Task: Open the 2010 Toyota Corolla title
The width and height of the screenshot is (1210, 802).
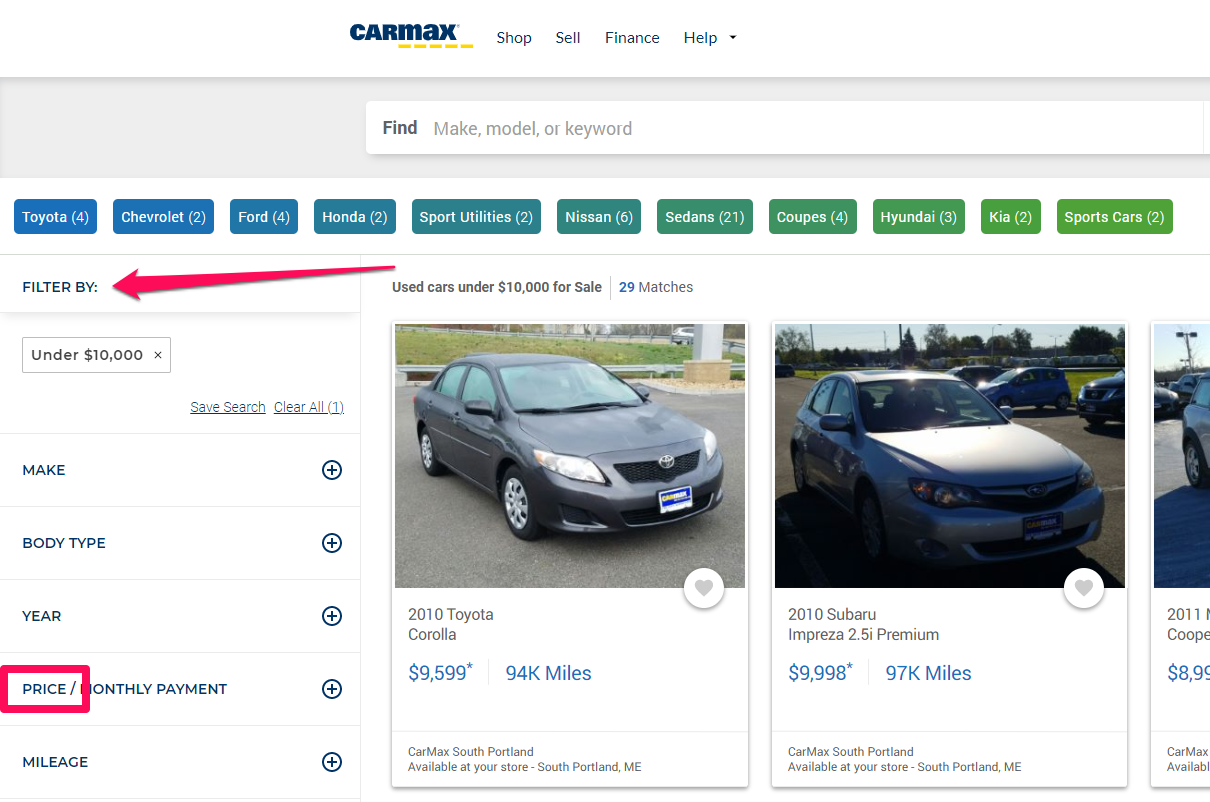Action: (451, 624)
